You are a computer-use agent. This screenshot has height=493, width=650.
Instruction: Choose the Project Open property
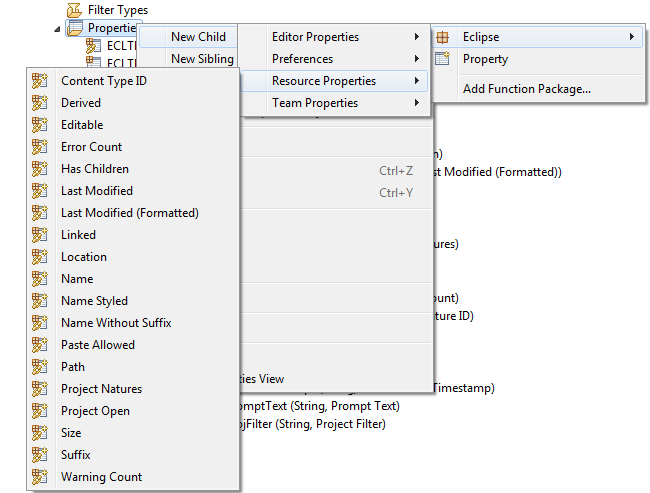click(95, 411)
